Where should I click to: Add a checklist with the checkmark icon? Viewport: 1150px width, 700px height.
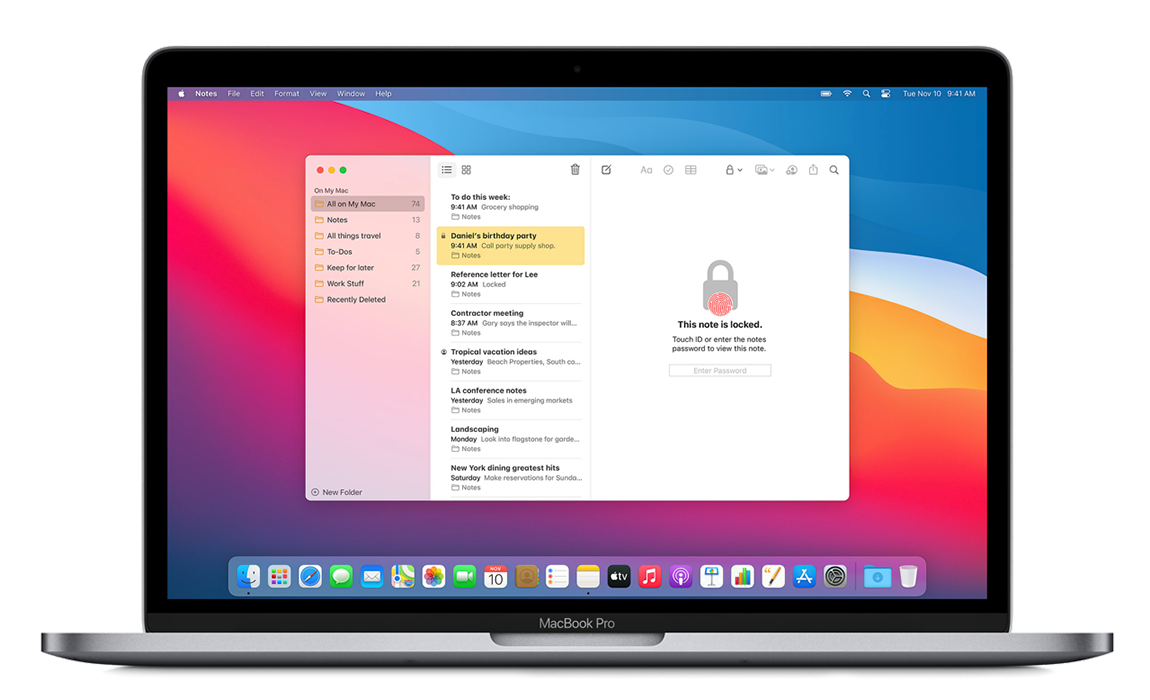(668, 170)
